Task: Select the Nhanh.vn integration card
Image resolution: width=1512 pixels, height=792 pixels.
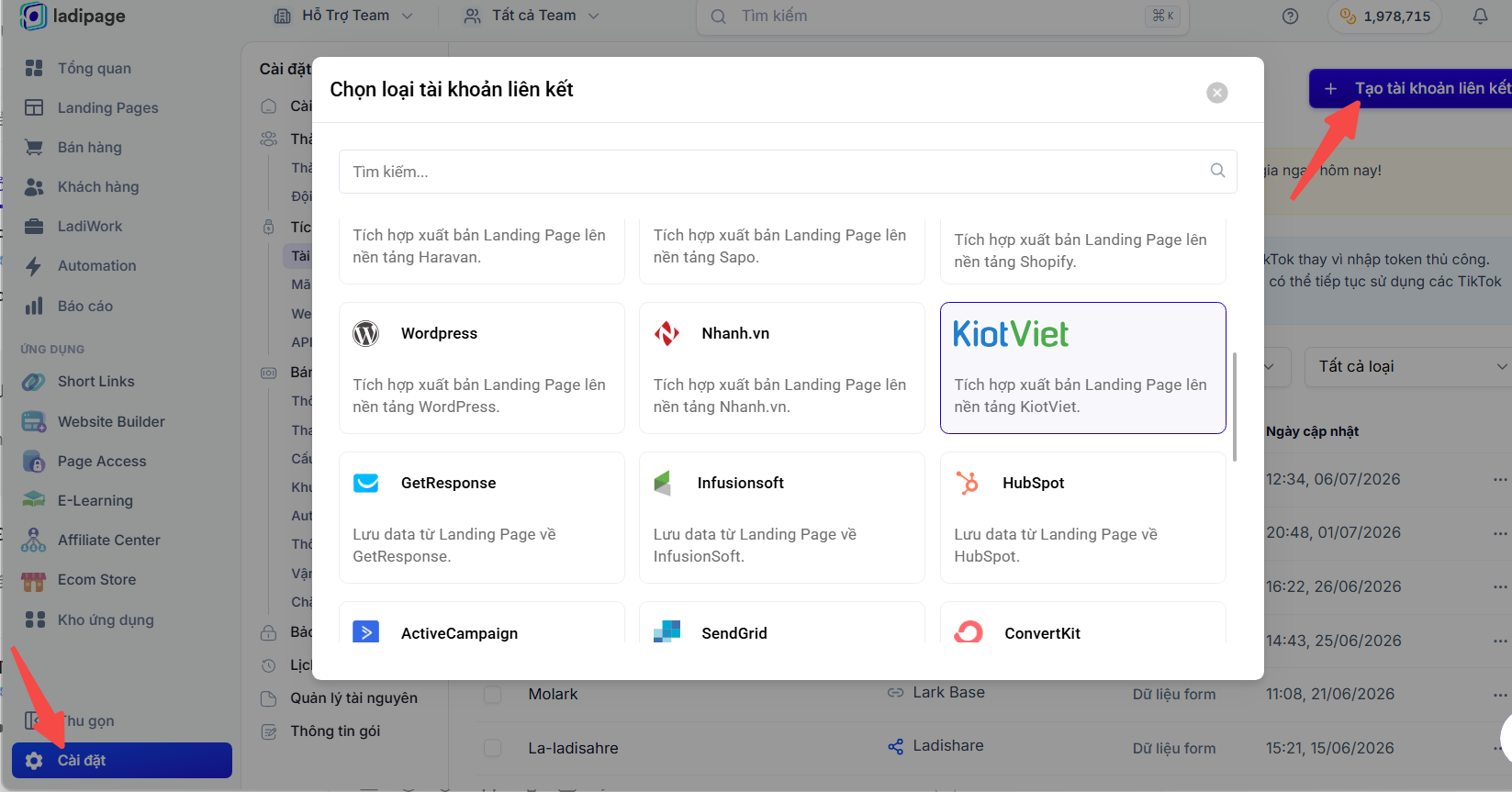Action: [x=782, y=368]
